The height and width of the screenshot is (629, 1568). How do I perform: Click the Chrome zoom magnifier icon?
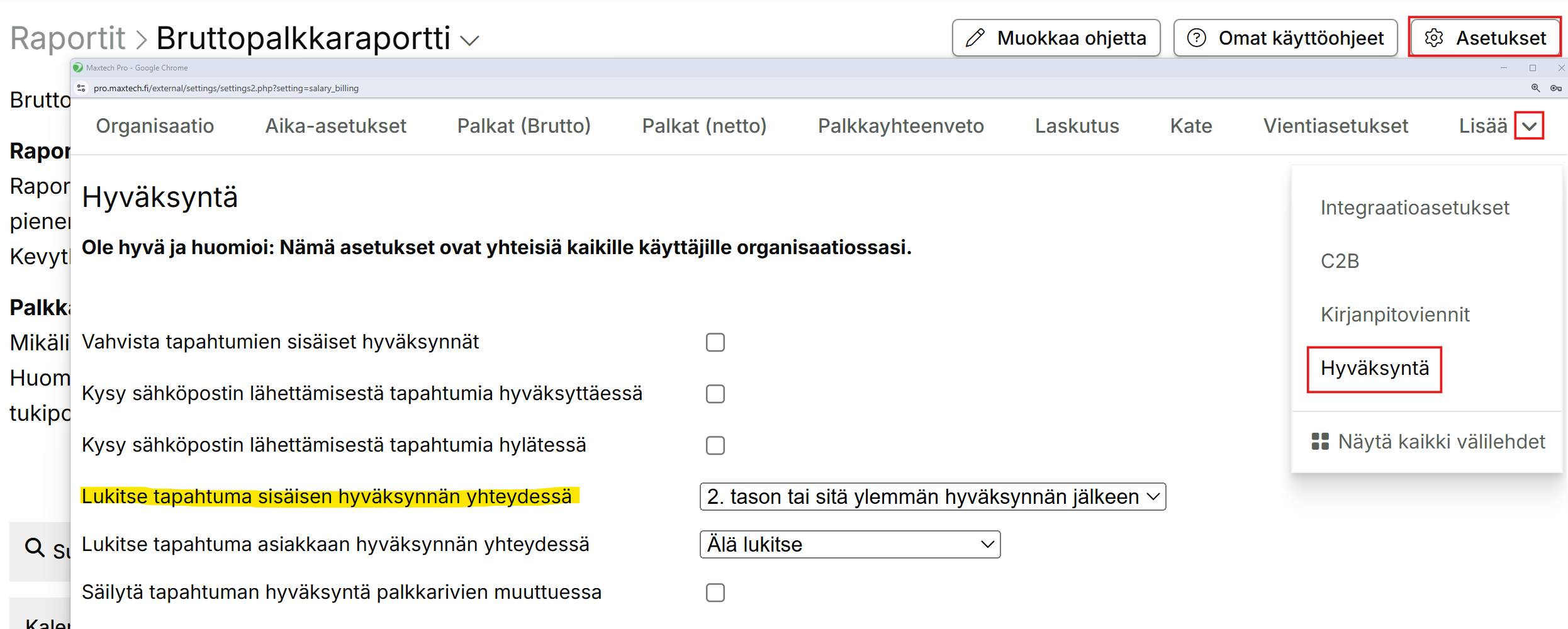1535,88
